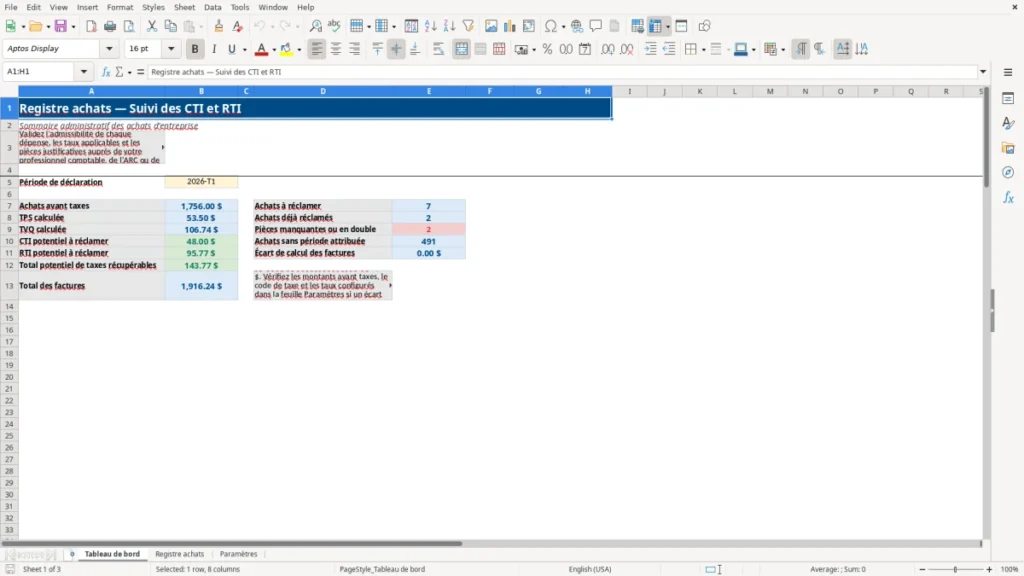Screen dimensions: 1024x576
Task: Open the Format menu
Action: (x=120, y=7)
